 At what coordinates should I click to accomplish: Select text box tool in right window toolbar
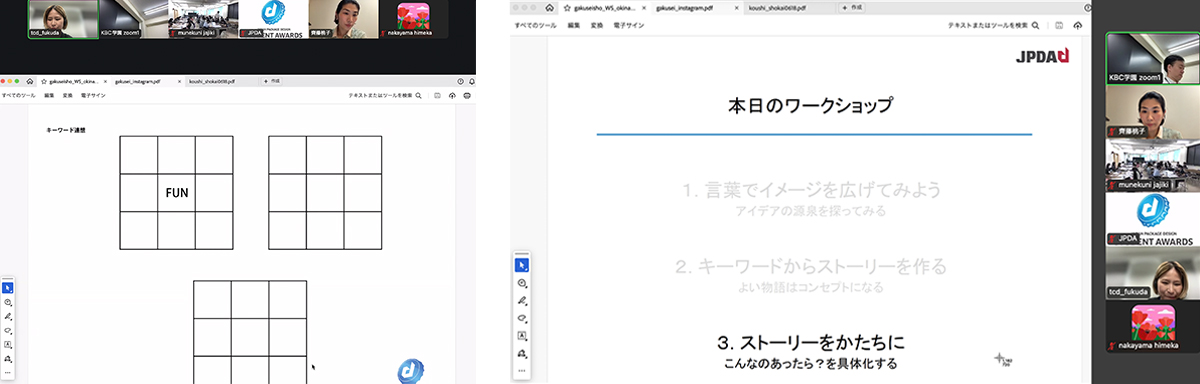click(522, 336)
